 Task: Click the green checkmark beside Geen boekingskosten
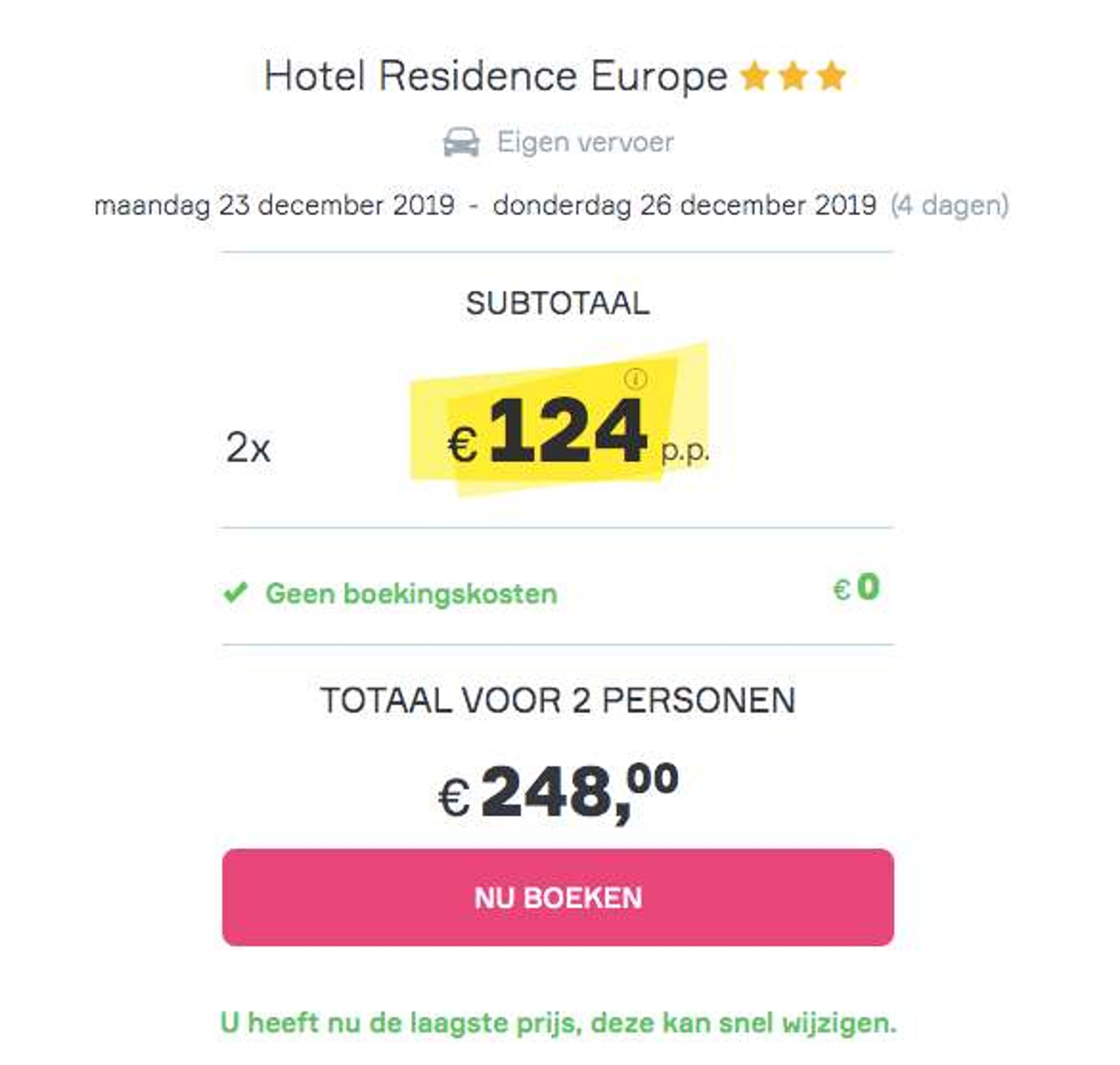pyautogui.click(x=235, y=593)
